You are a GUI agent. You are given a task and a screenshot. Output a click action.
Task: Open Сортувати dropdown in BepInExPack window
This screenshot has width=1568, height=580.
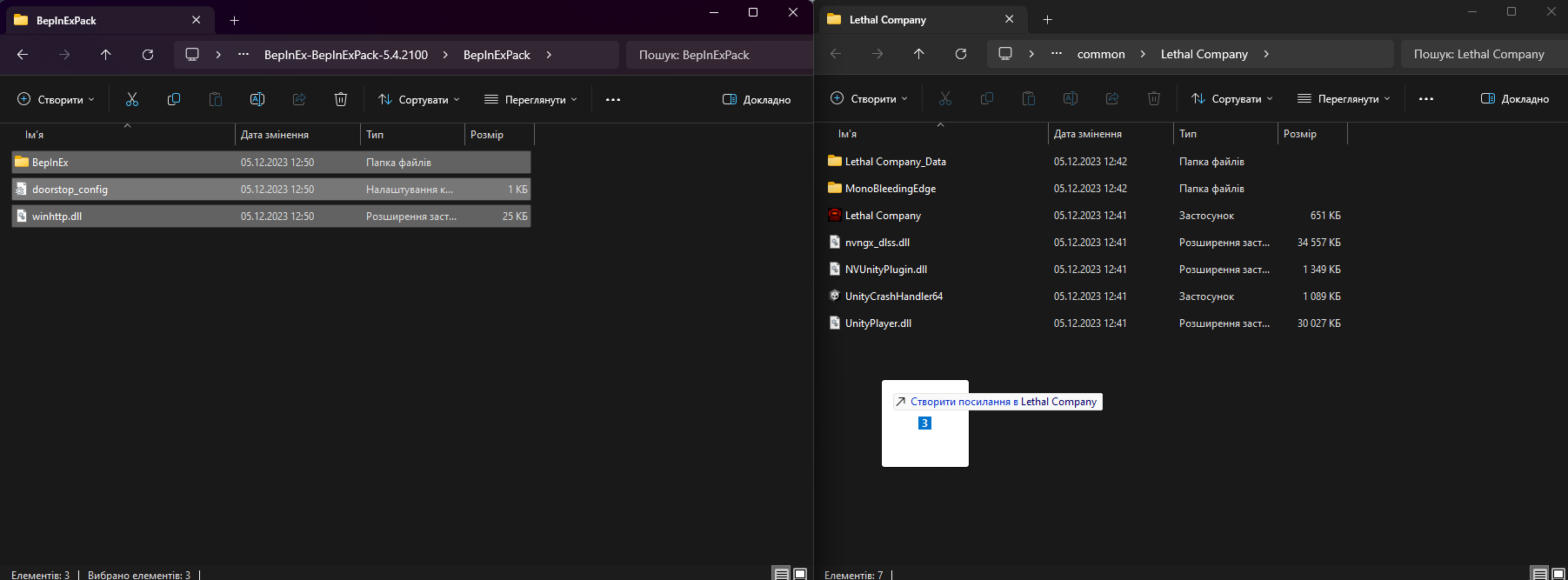(x=419, y=99)
